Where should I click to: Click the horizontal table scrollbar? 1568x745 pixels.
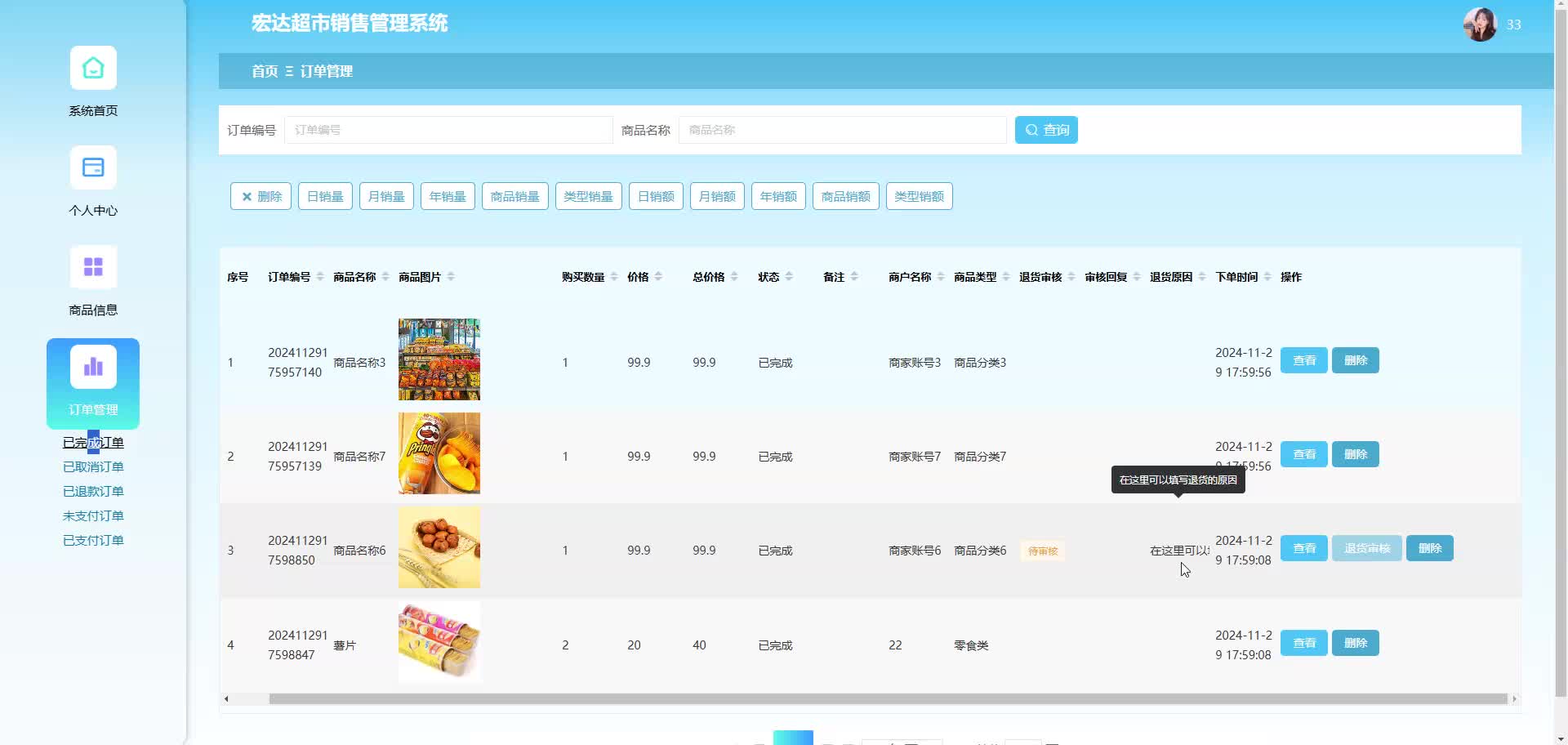tap(887, 699)
